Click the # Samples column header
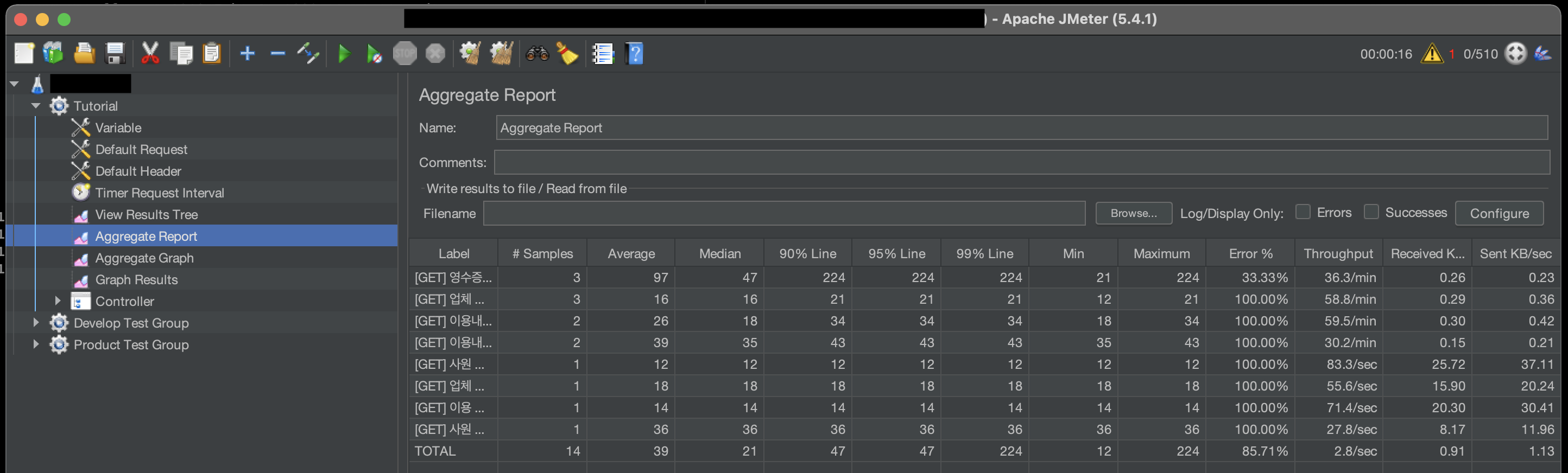Image resolution: width=1568 pixels, height=473 pixels. coord(542,253)
